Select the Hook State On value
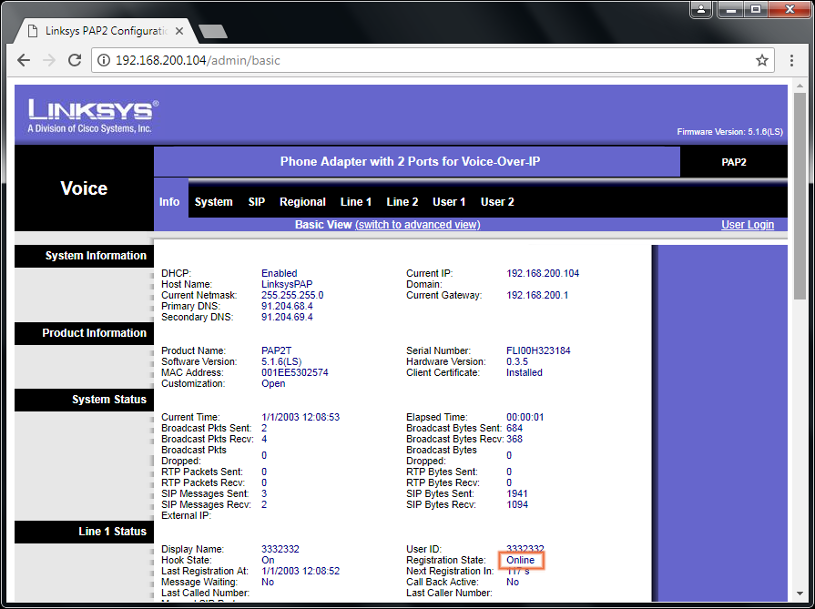 coord(268,560)
